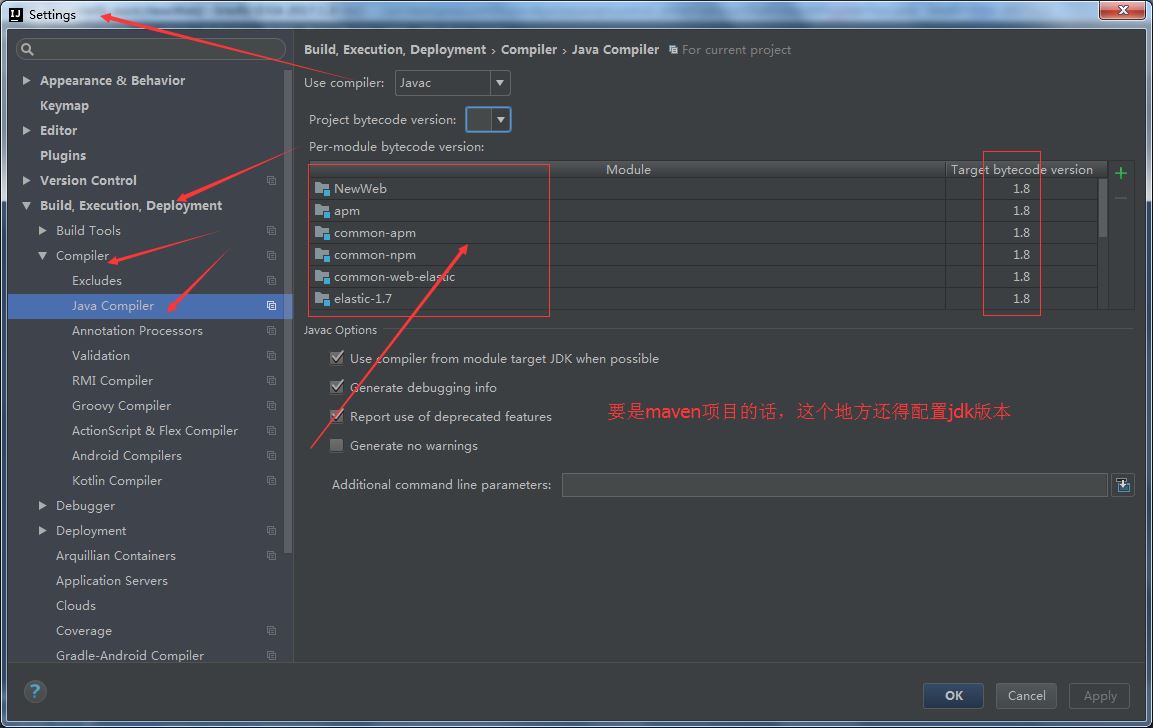Enable Generate no warnings checkbox
This screenshot has width=1153, height=728.
(x=337, y=445)
